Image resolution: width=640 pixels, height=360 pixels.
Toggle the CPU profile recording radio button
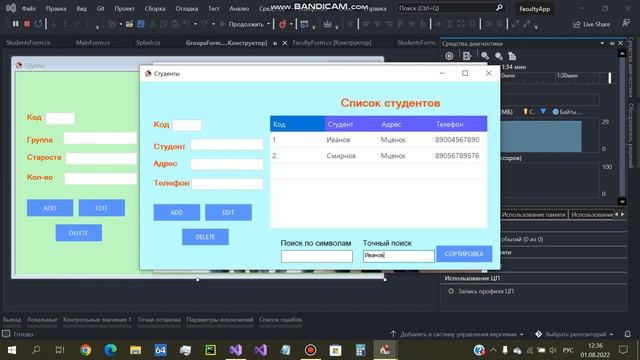pyautogui.click(x=451, y=291)
